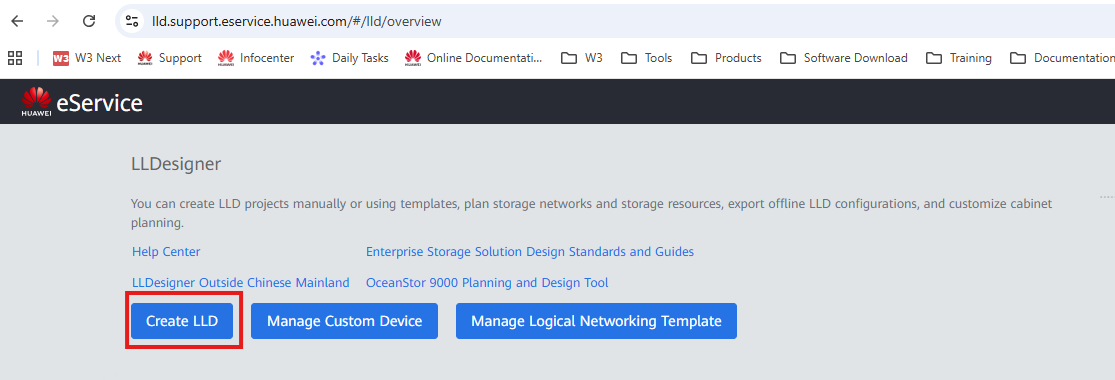Open LLDesigner Outside Chinese Mainland link
This screenshot has height=380, width=1115.
point(240,283)
